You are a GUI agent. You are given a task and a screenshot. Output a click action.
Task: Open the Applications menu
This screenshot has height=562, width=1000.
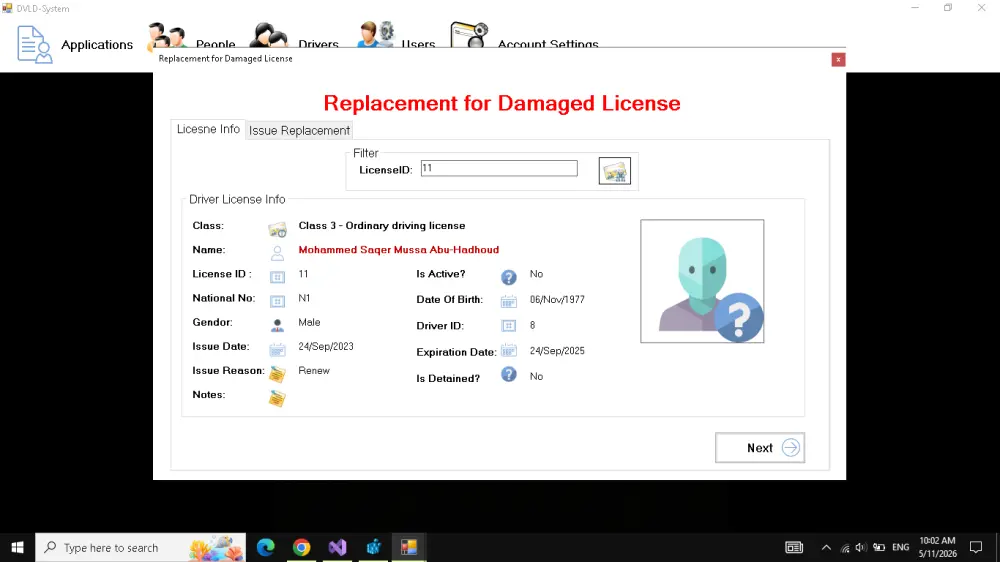coord(75,44)
